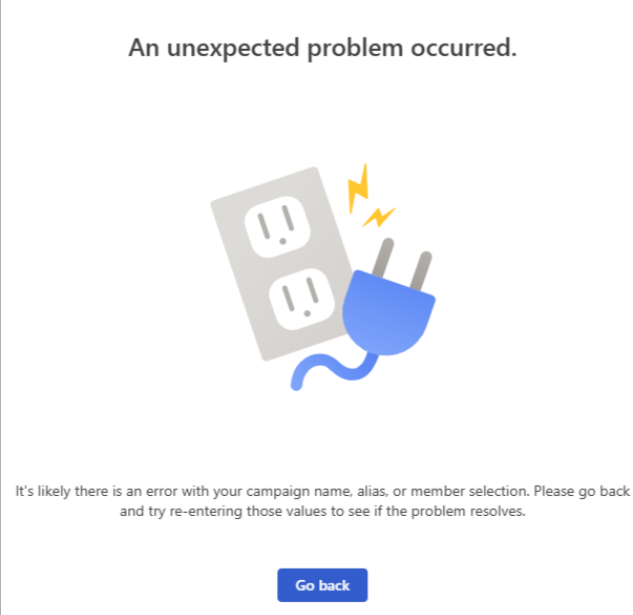Screen dimensions: 633x615
Task: Select the blue plug body illustration
Action: click(x=388, y=313)
